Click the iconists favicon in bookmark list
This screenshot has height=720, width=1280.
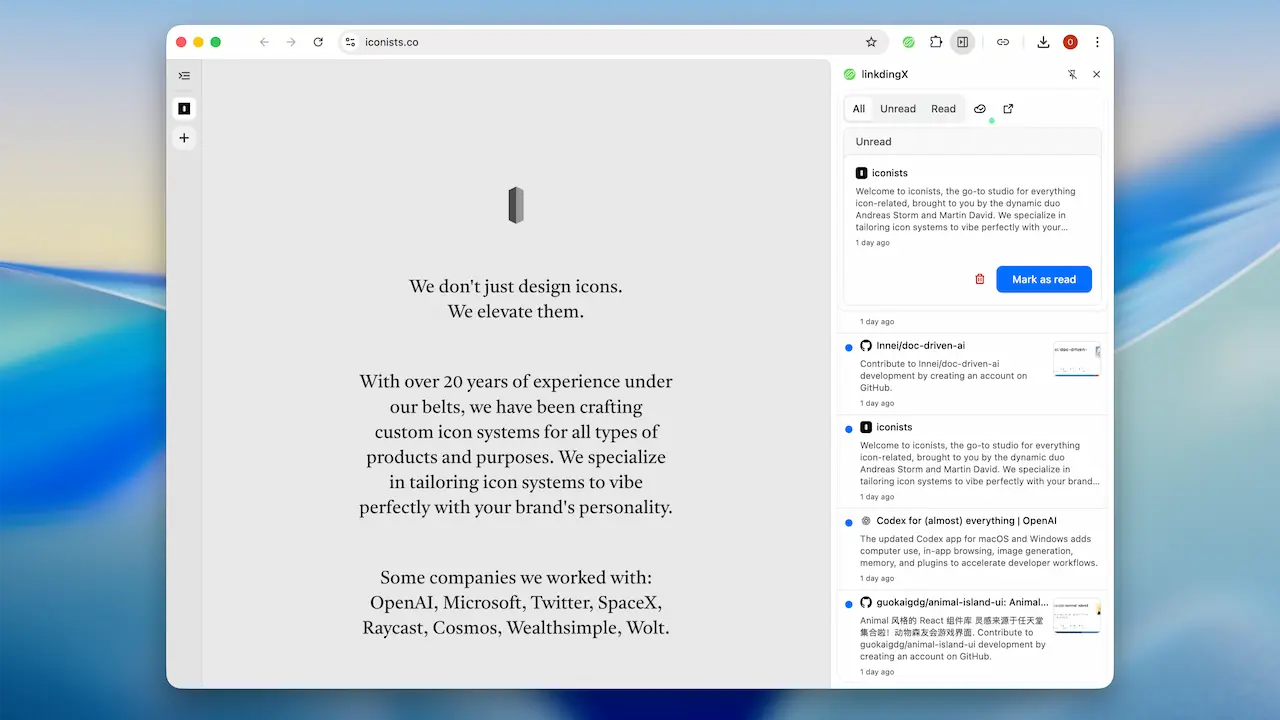pos(866,427)
